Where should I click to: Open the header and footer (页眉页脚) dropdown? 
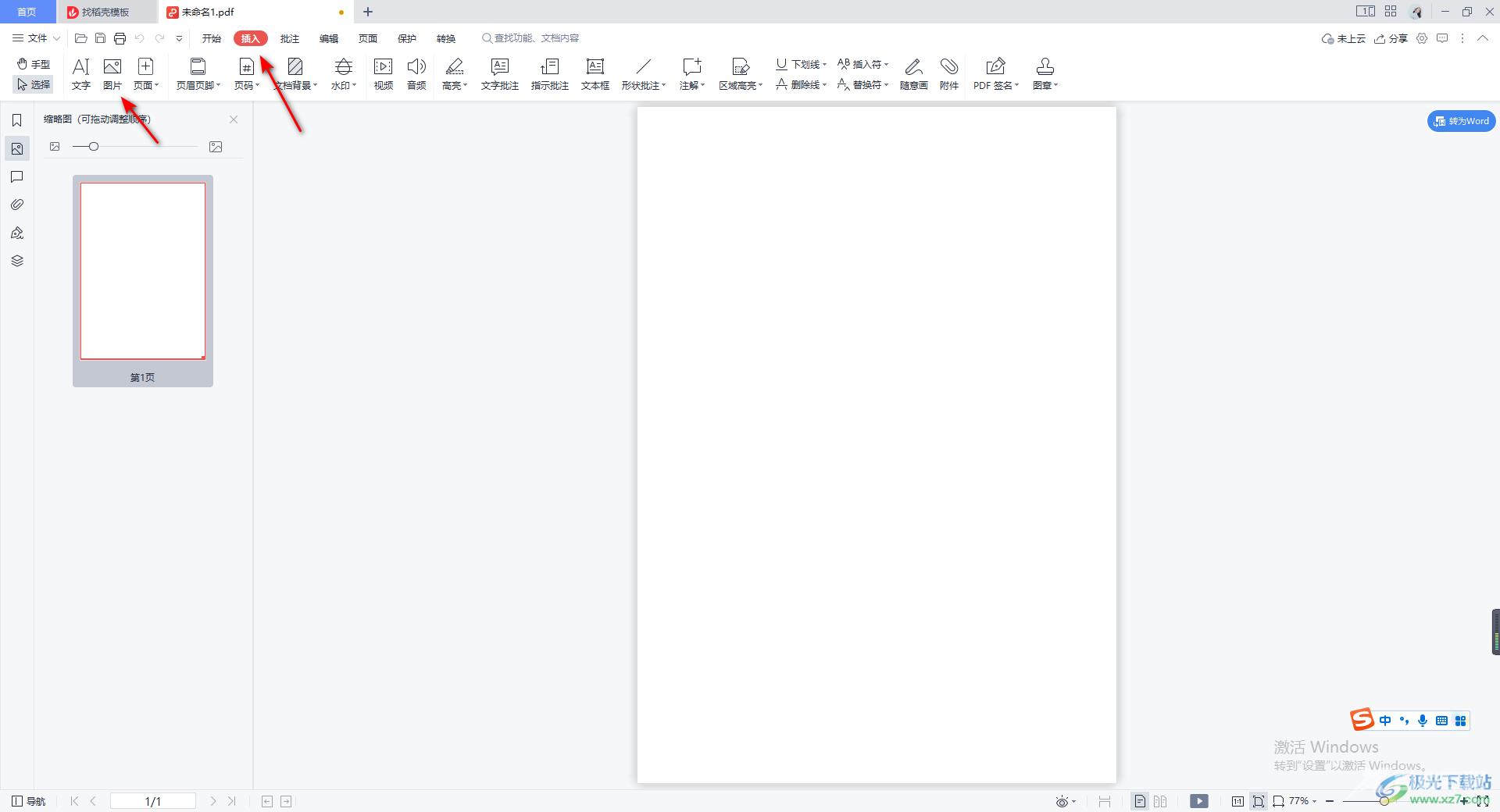coord(198,74)
